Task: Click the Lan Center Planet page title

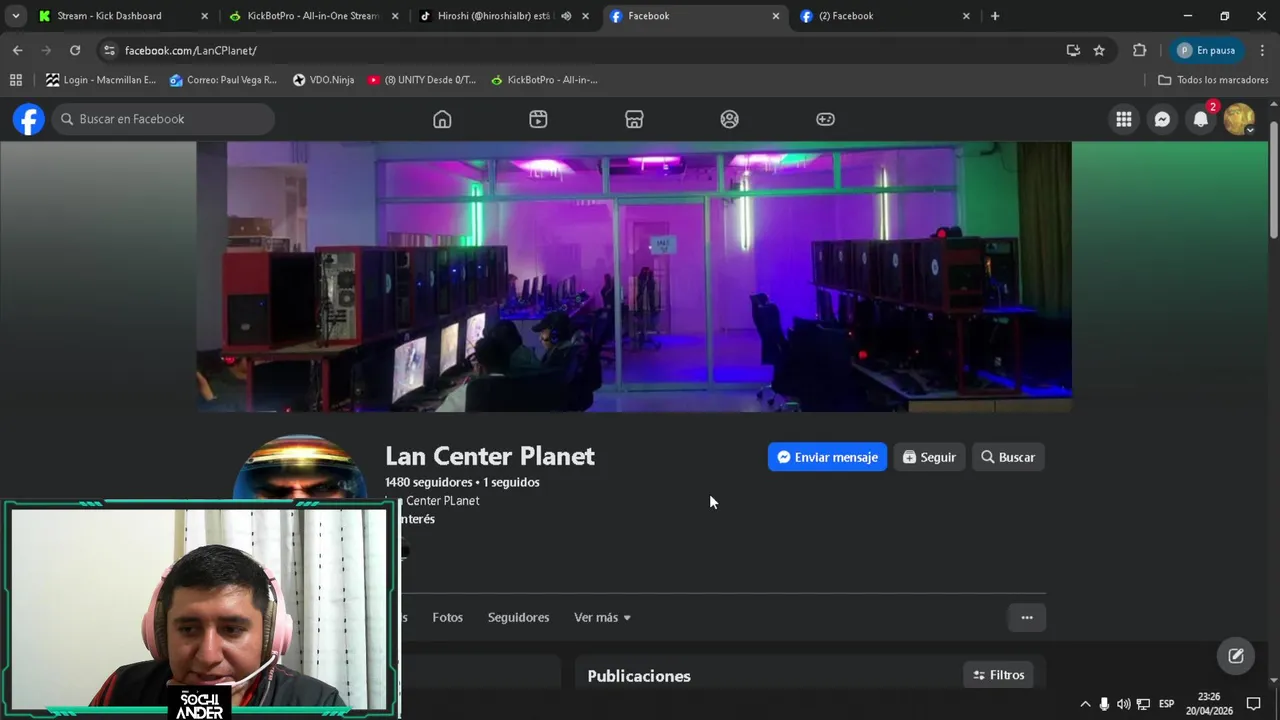Action: click(490, 456)
